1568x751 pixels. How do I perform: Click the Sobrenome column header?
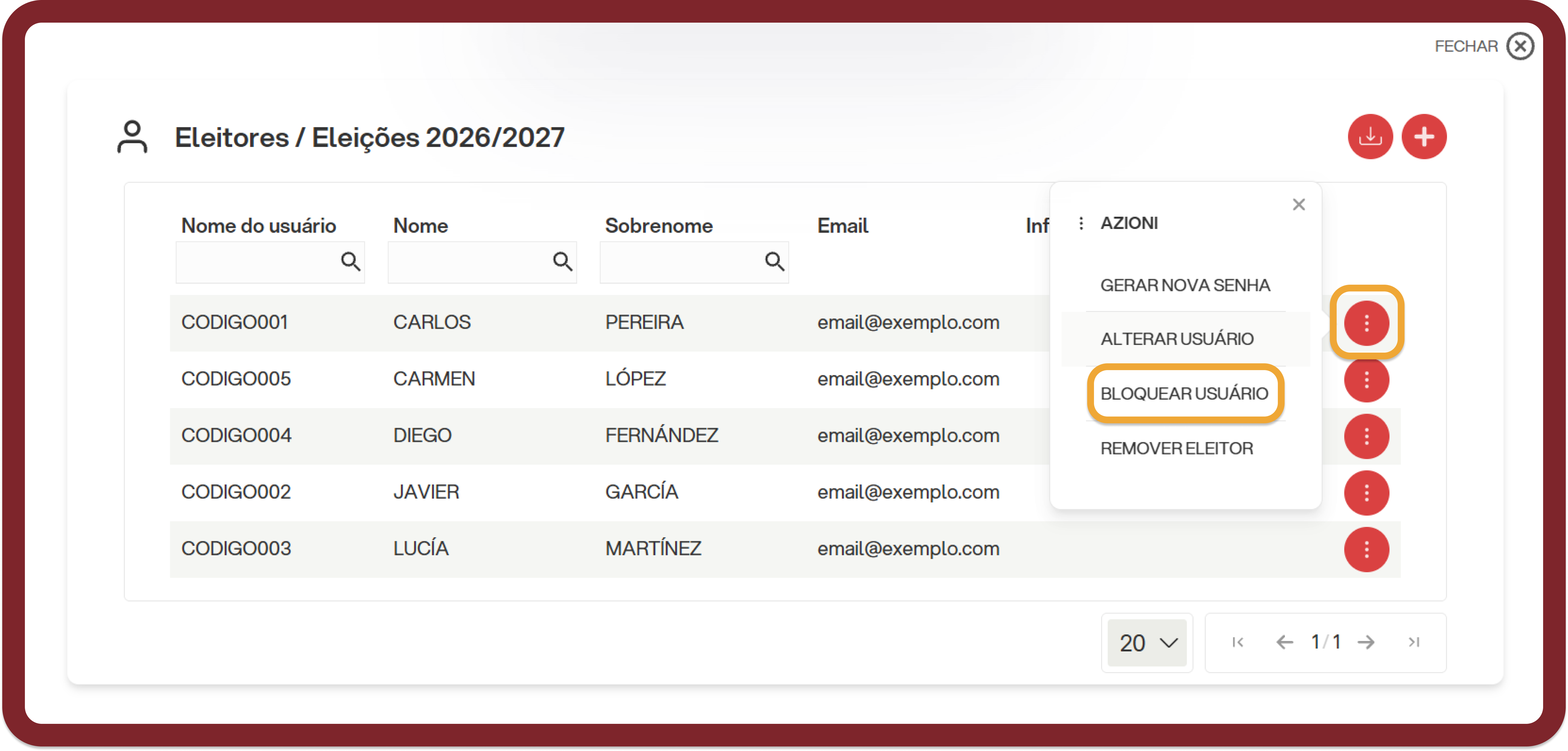pyautogui.click(x=659, y=226)
